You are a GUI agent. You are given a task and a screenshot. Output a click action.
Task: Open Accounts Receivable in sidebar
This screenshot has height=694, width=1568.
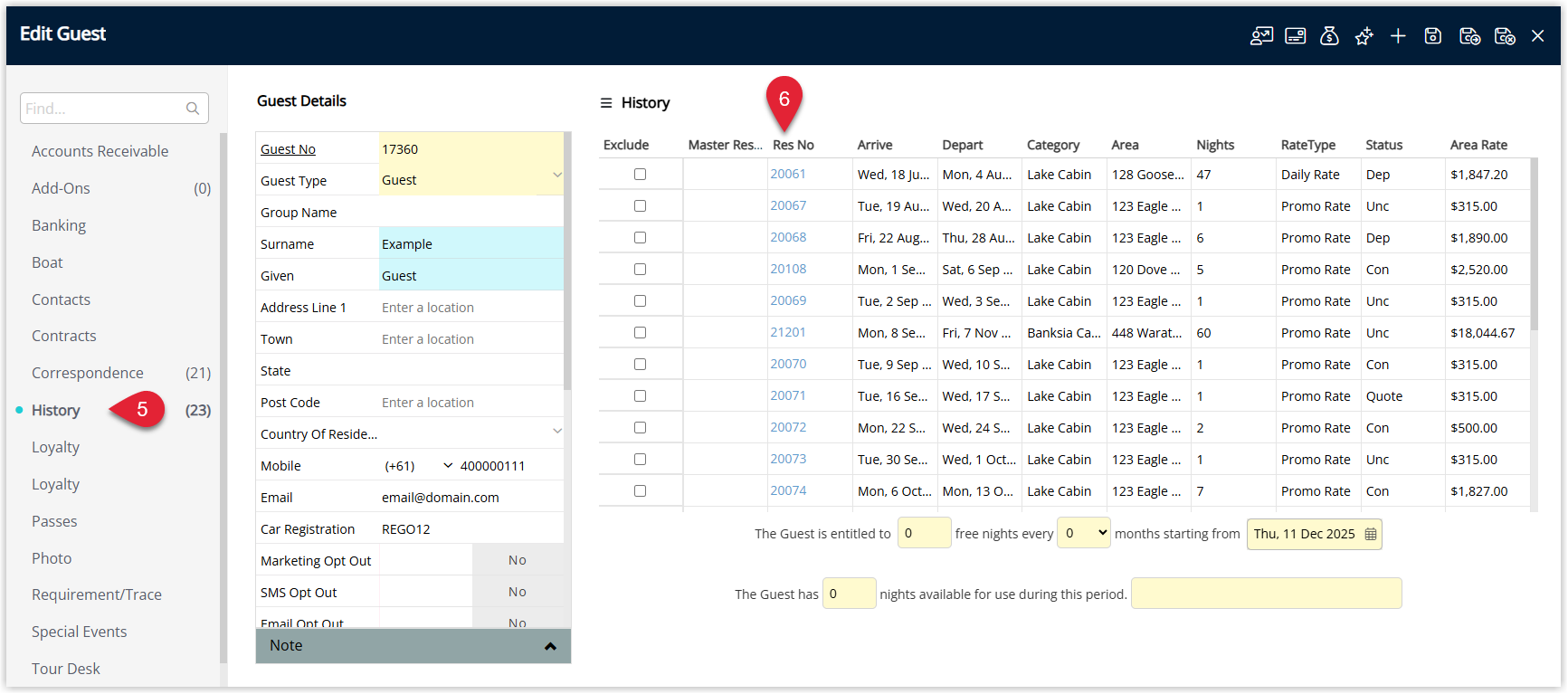click(100, 151)
